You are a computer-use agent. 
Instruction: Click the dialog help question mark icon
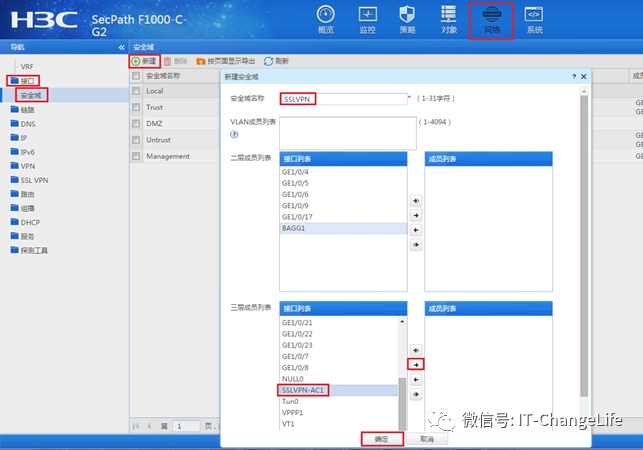574,76
